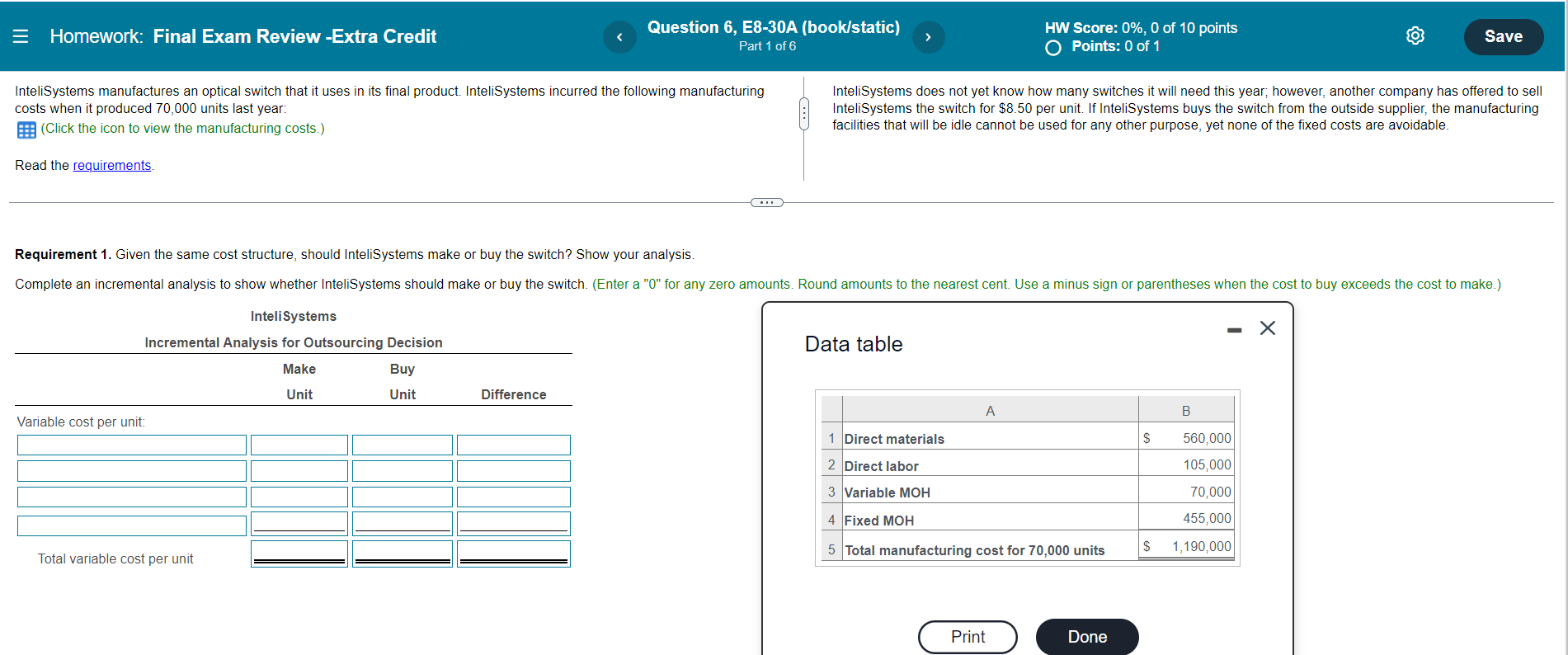Click first row Make Unit input
The width and height of the screenshot is (1568, 655).
point(299,445)
